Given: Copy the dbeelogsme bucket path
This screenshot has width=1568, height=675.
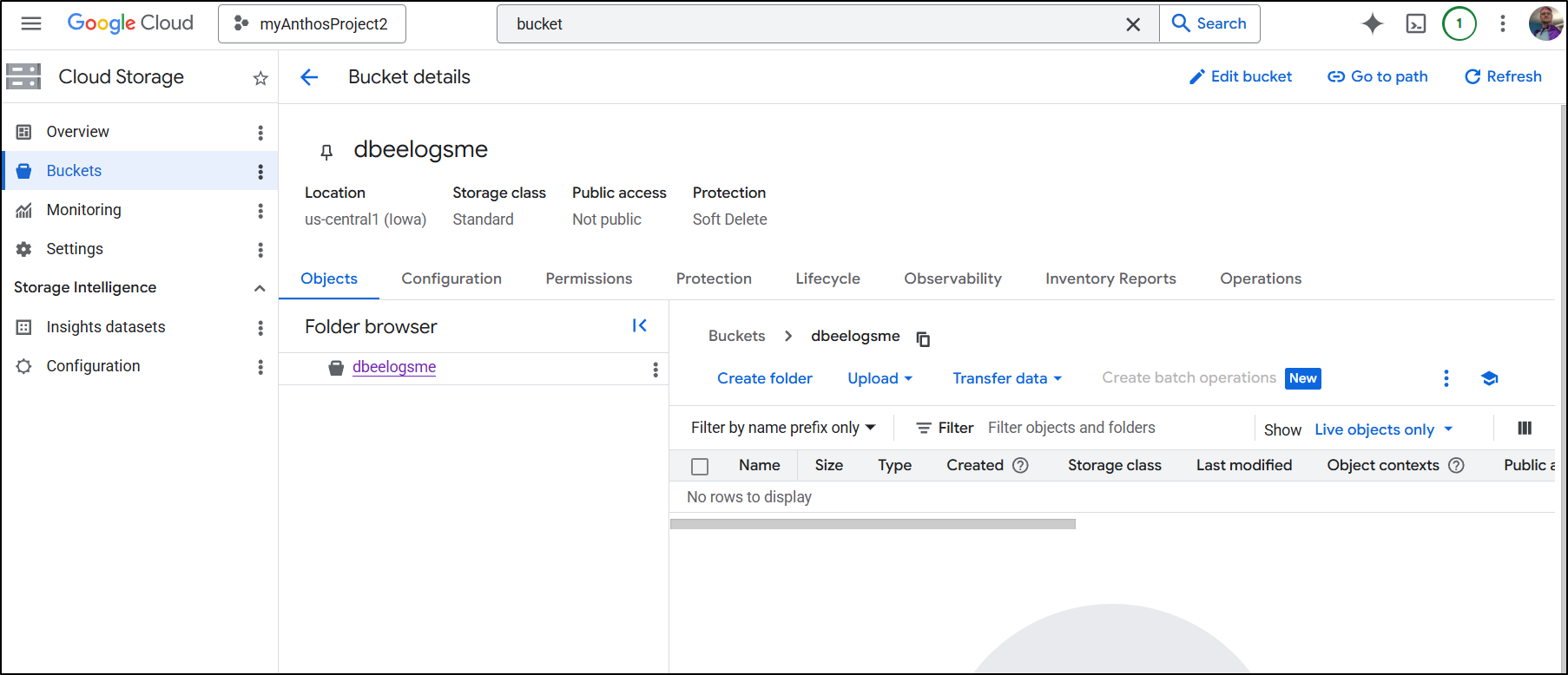Looking at the screenshot, I should [x=923, y=338].
